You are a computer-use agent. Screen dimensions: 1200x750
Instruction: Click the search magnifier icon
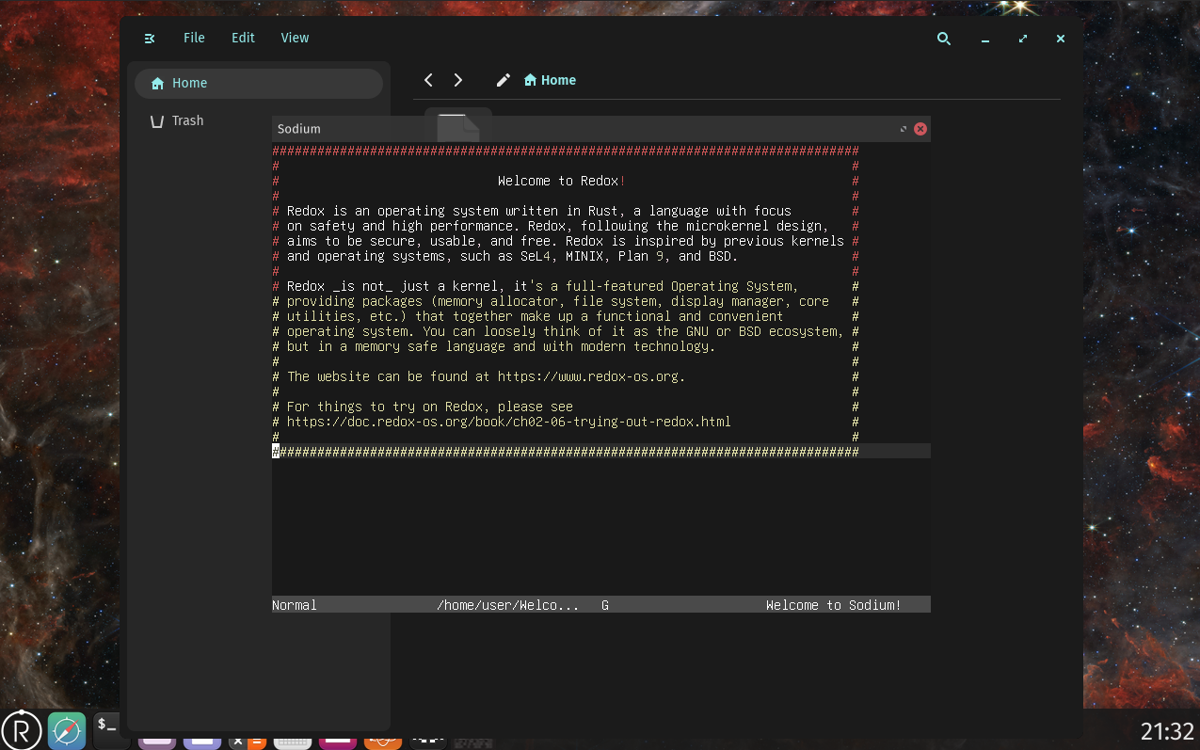(x=944, y=39)
